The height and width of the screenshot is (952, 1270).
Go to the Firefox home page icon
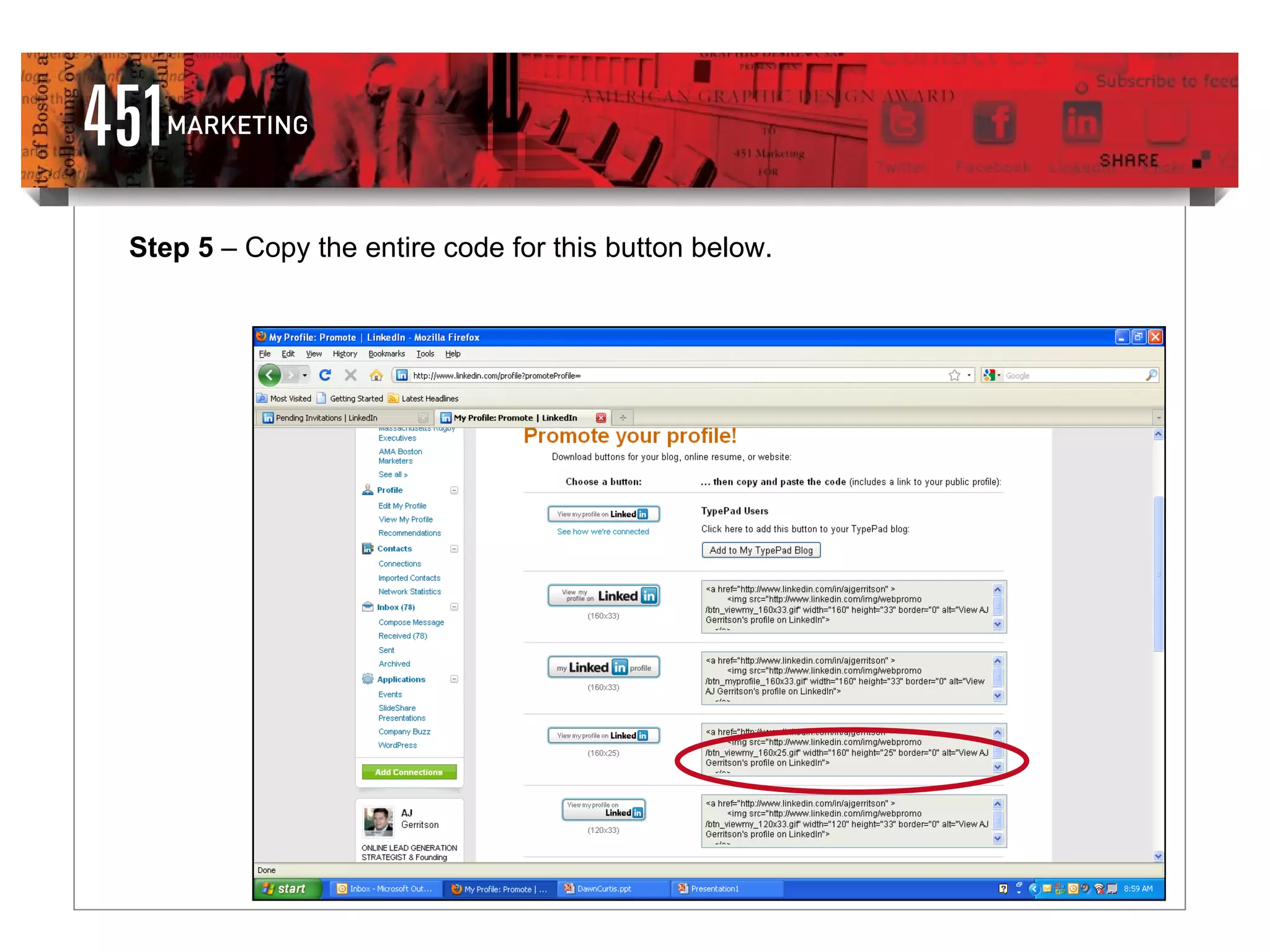376,375
